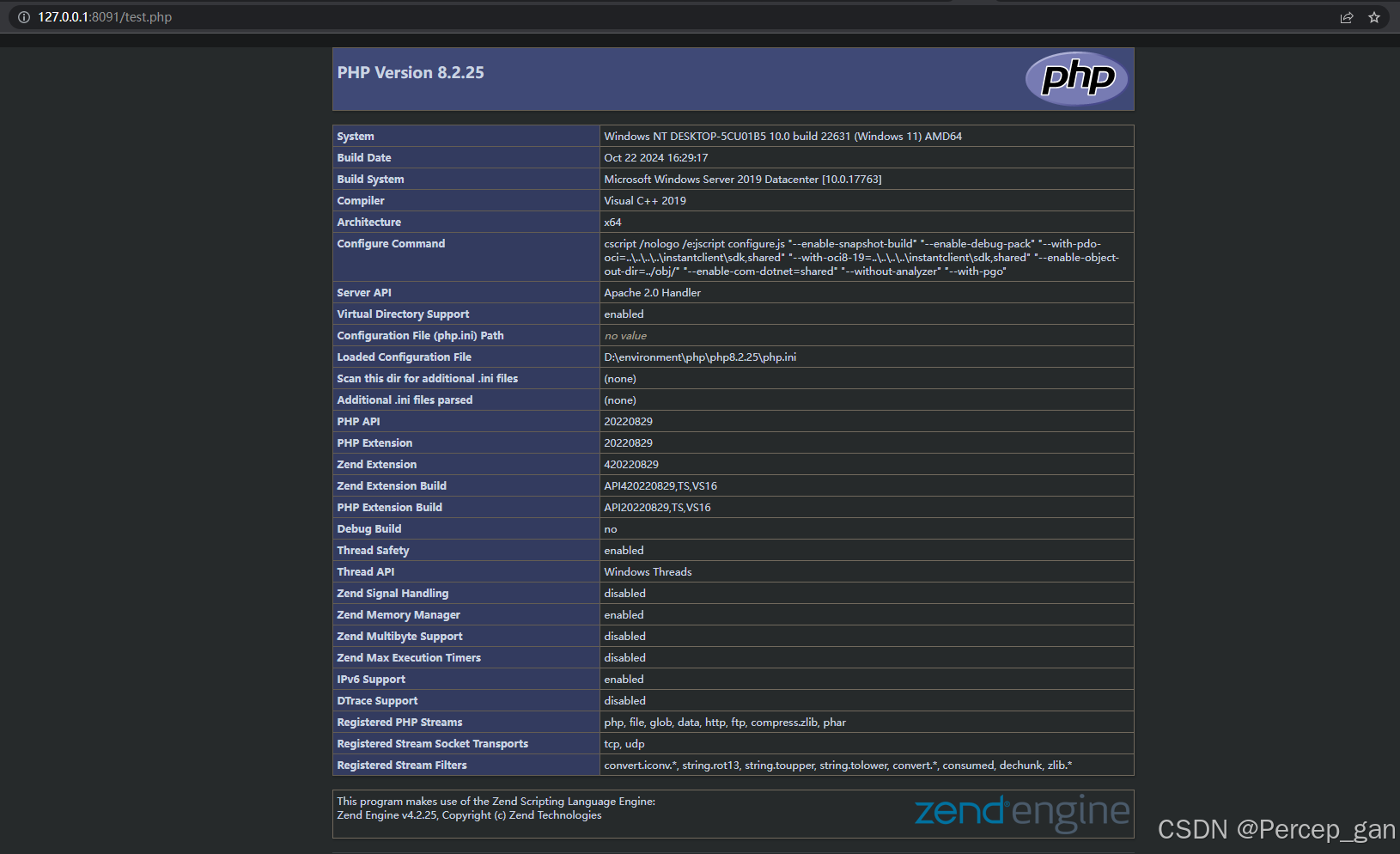Click the Windows Threads value
Screen dimensions: 1400x854
(x=648, y=572)
